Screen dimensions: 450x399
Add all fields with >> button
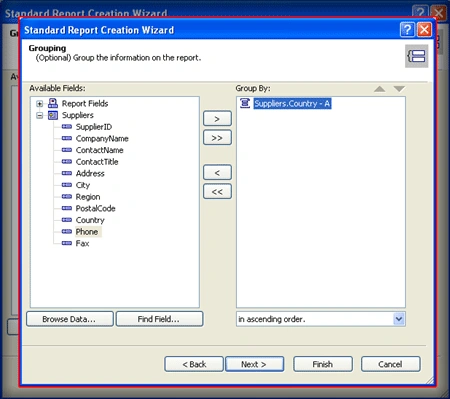point(217,138)
